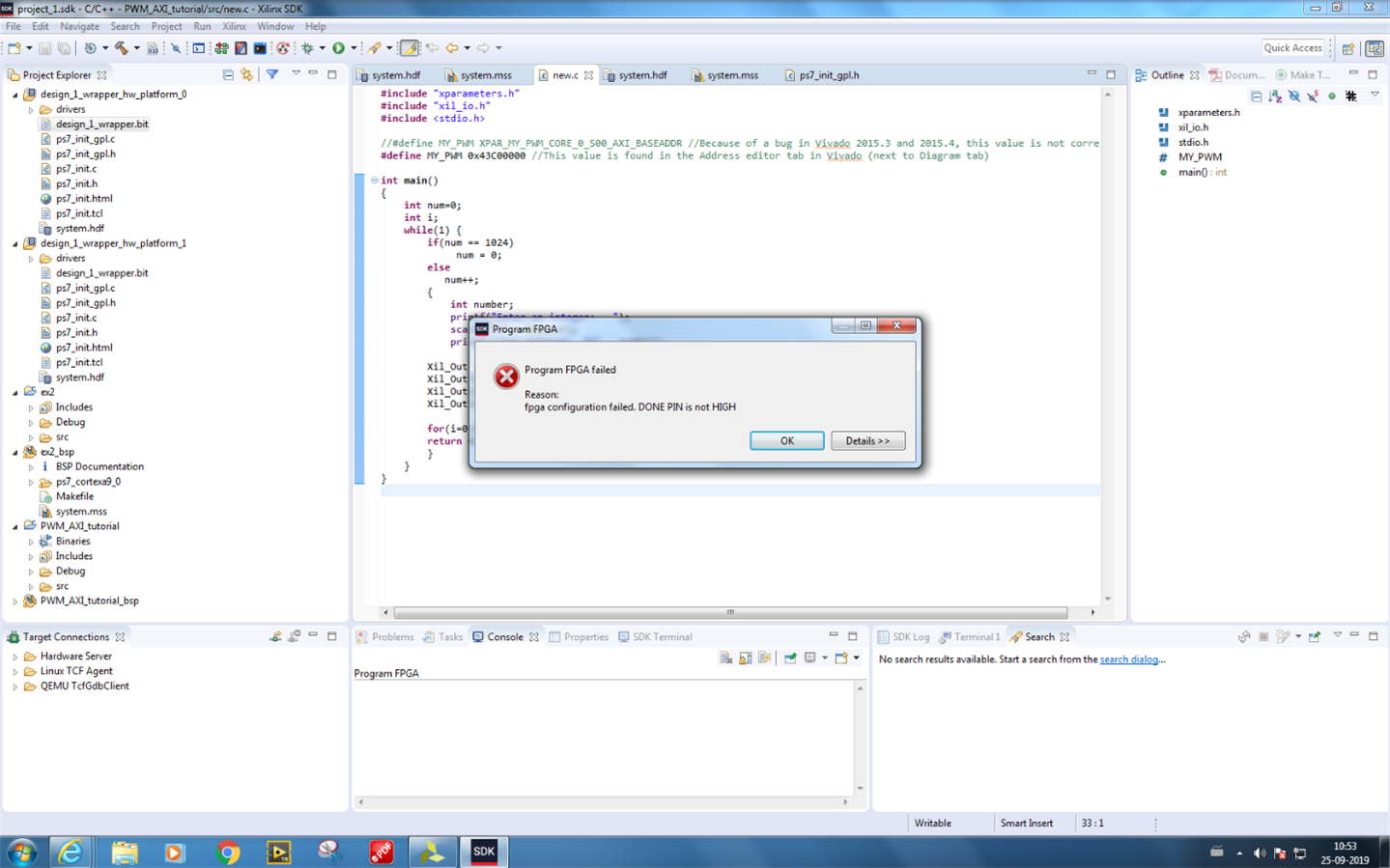1390x868 pixels.
Task: Expand the Binaries node under PWM_AXI_tutorial
Action: (31, 542)
